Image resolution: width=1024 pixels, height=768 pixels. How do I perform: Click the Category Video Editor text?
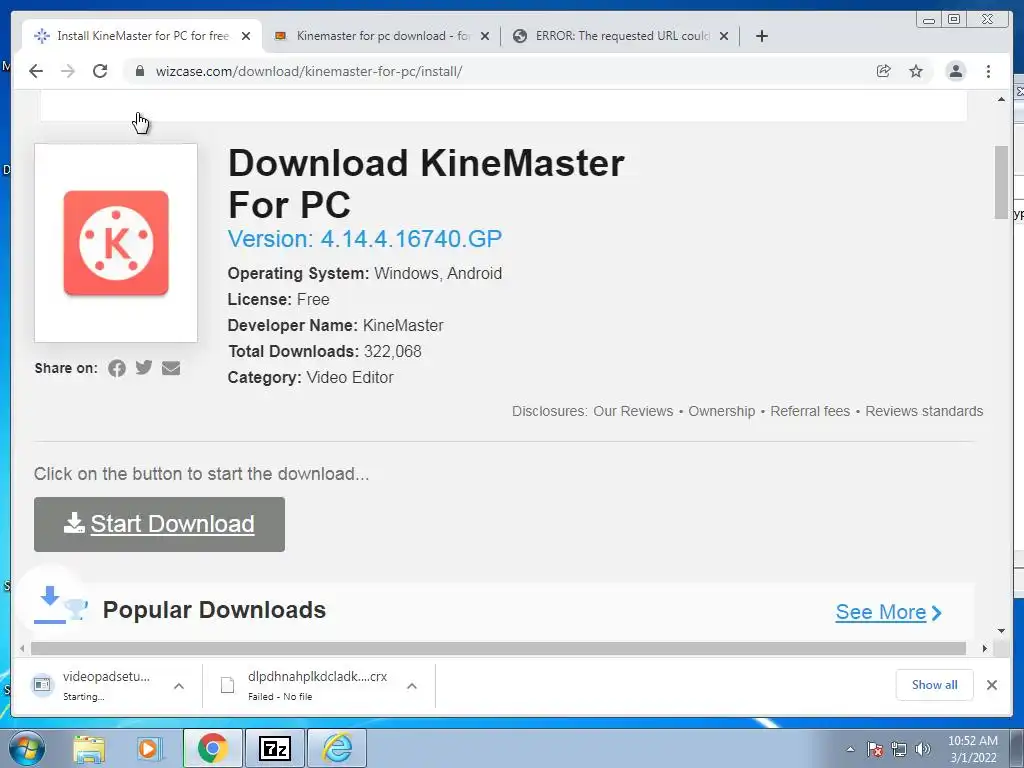tap(311, 377)
